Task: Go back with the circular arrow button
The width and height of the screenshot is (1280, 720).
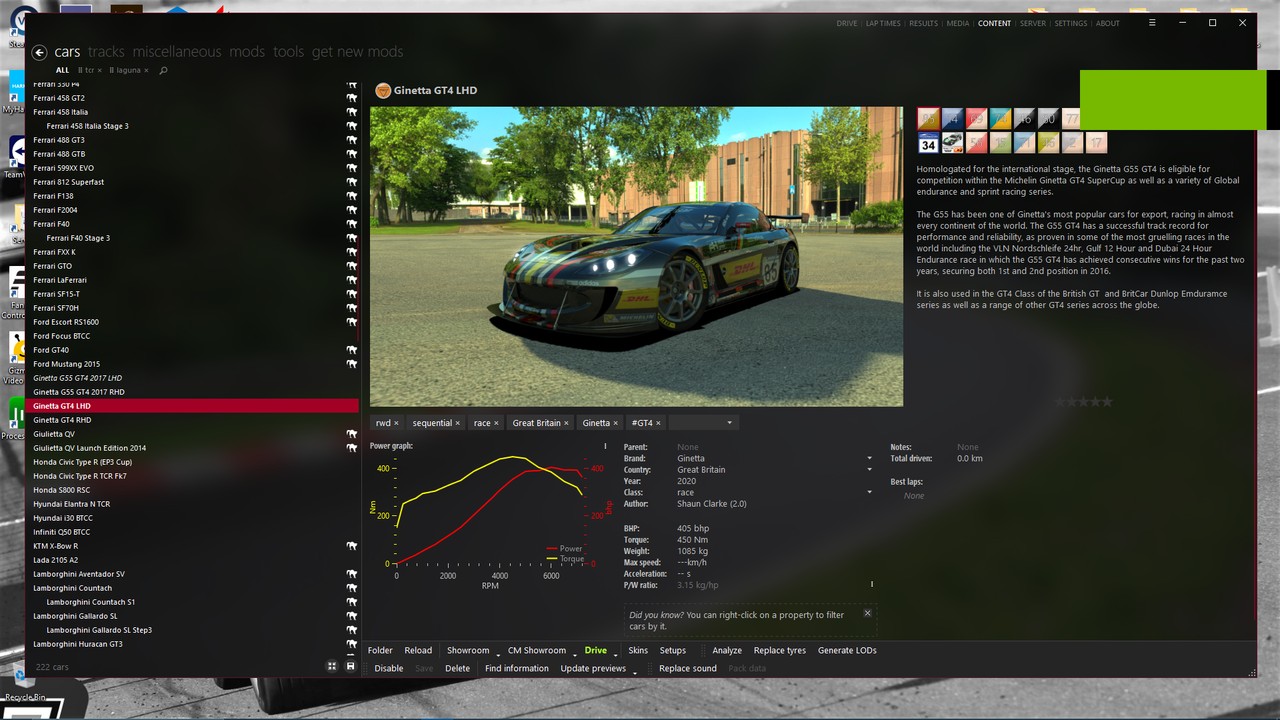Action: 39,53
